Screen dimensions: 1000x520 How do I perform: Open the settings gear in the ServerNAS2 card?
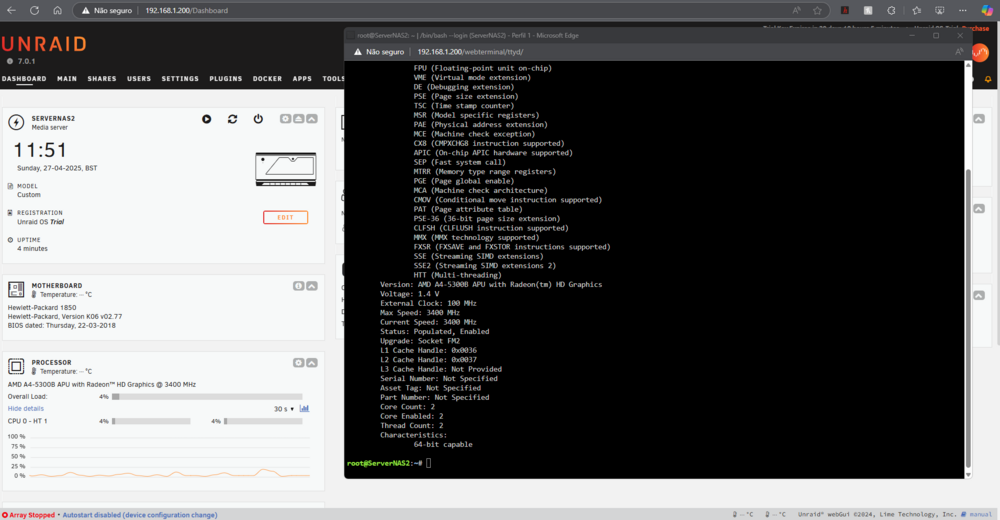coord(286,119)
